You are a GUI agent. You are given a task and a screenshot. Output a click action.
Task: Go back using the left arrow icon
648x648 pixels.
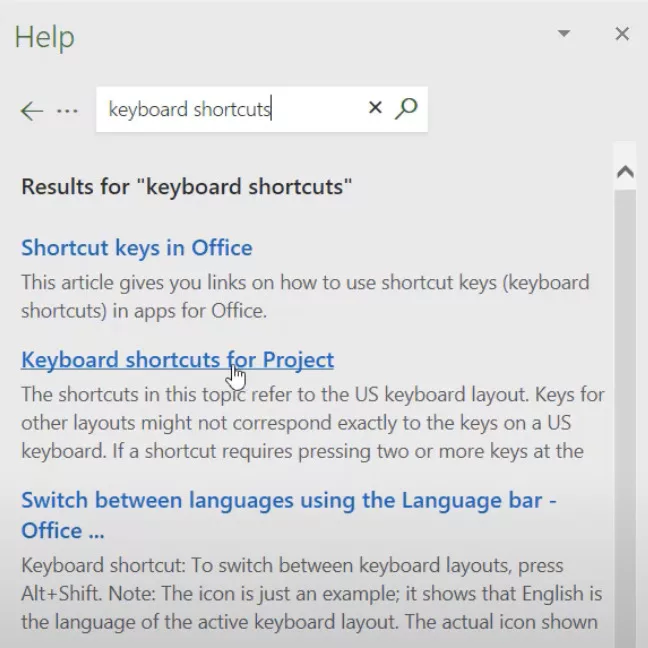(x=32, y=111)
